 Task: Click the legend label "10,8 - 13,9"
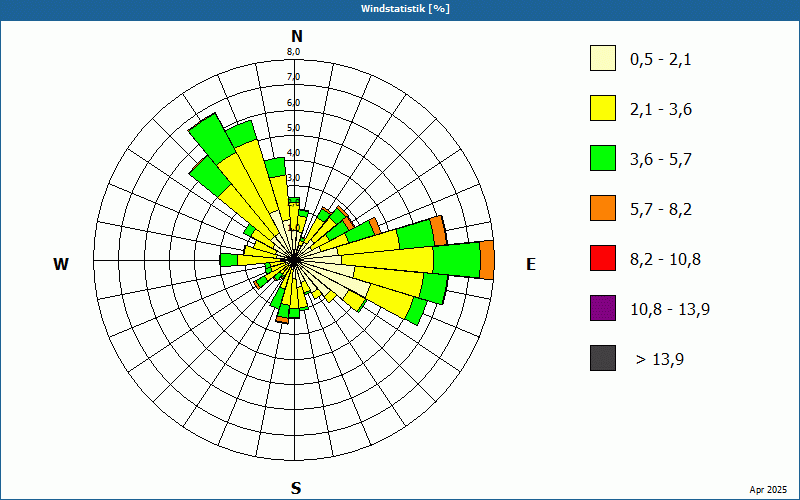[670, 310]
